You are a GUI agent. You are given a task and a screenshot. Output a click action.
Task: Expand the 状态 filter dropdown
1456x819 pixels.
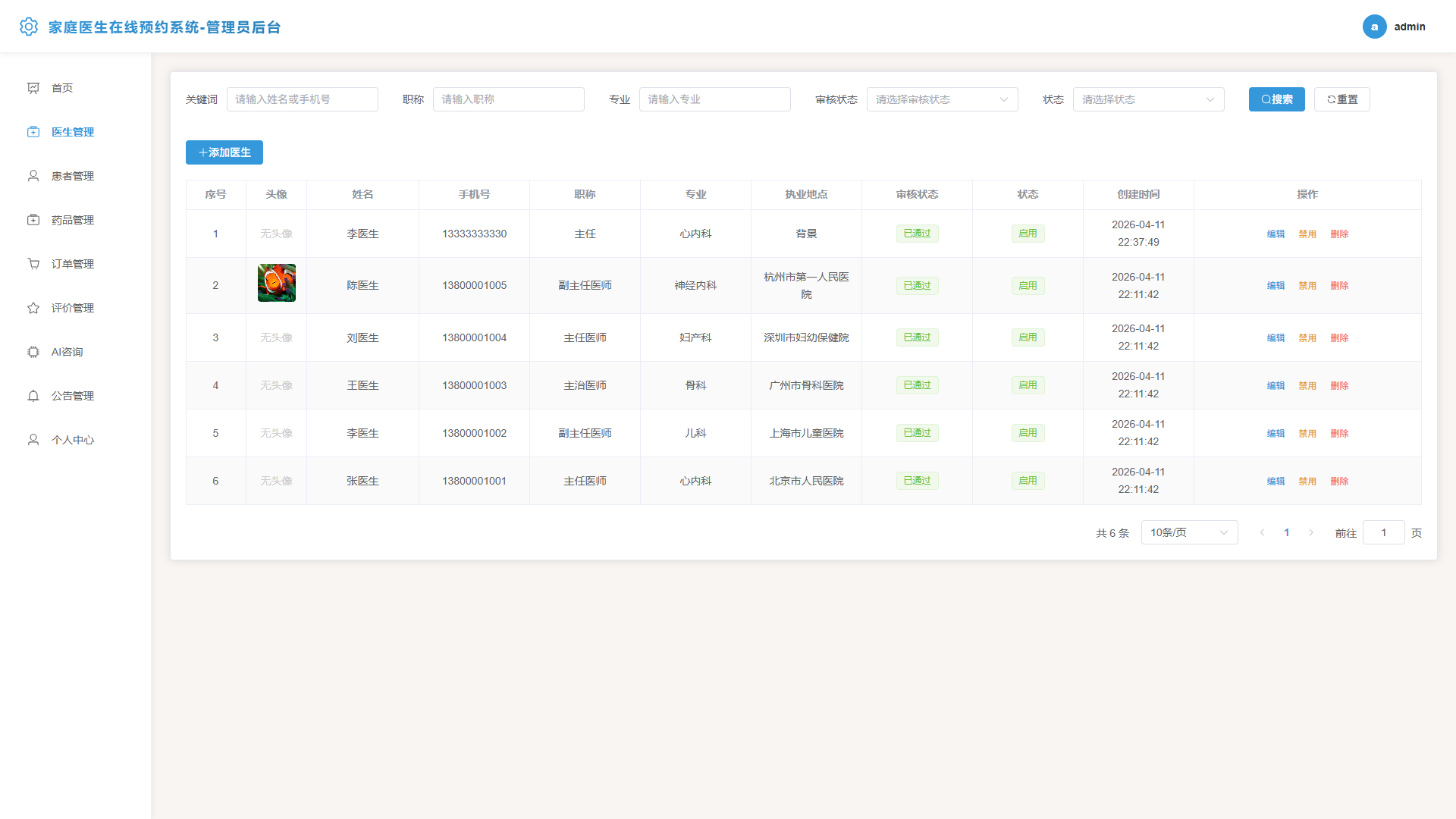coord(1148,99)
